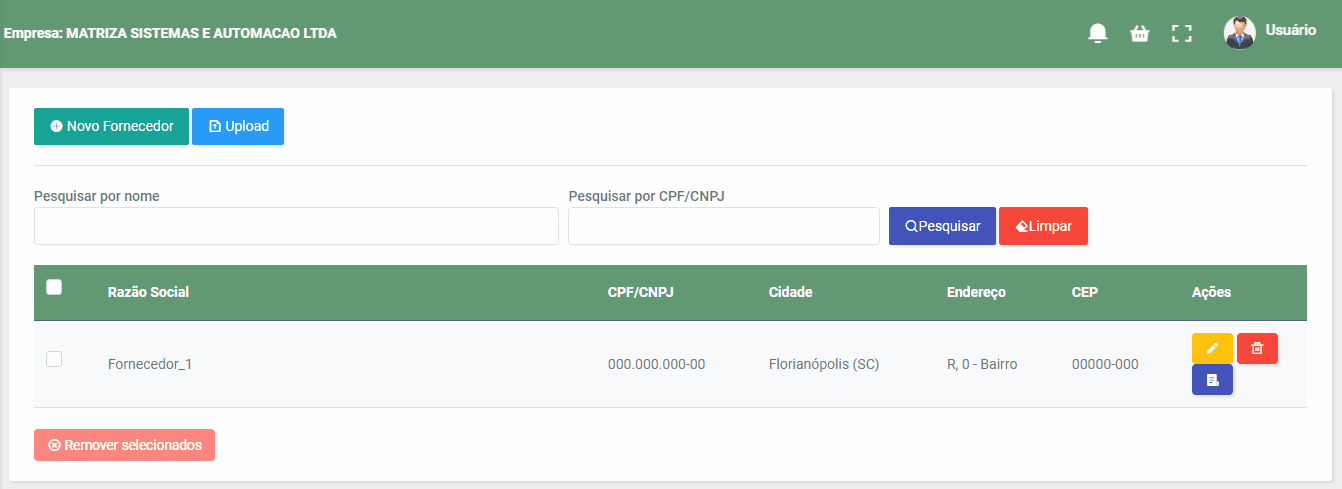Edit Fornecedor_1 with yellow pencil icon
The image size is (1342, 489).
[x=1212, y=348]
